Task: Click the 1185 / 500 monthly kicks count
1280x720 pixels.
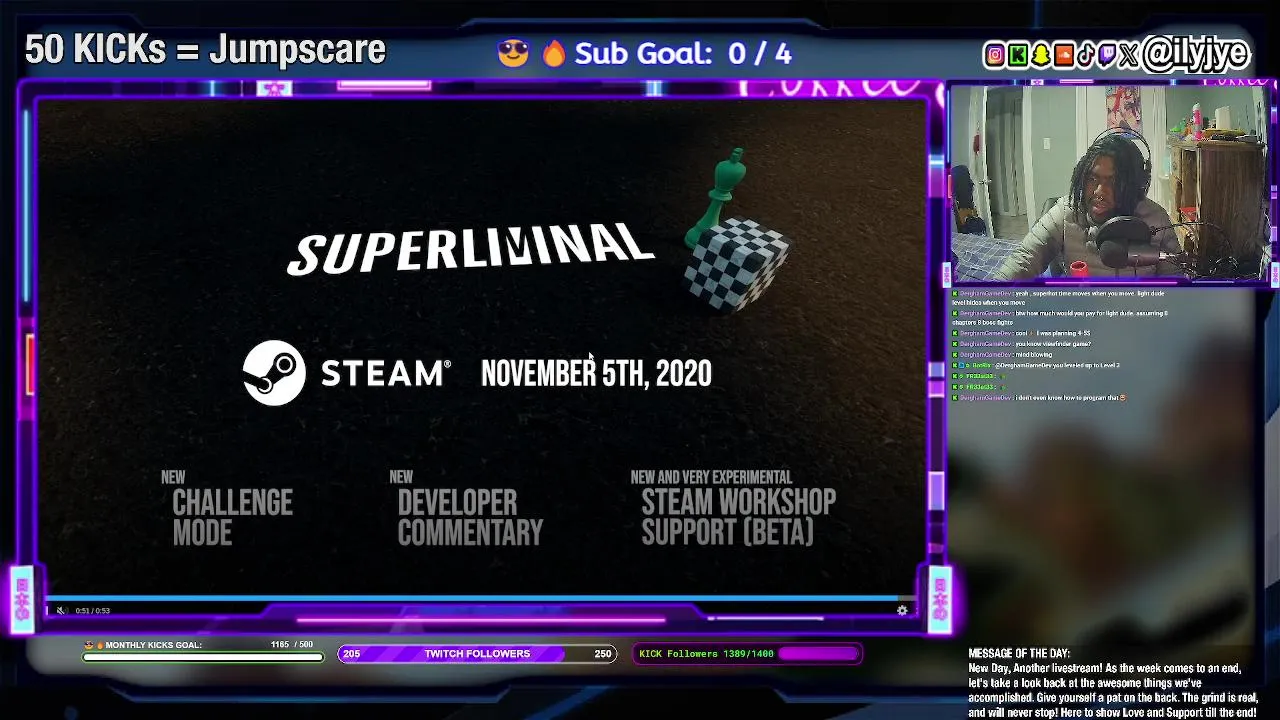Action: point(292,645)
